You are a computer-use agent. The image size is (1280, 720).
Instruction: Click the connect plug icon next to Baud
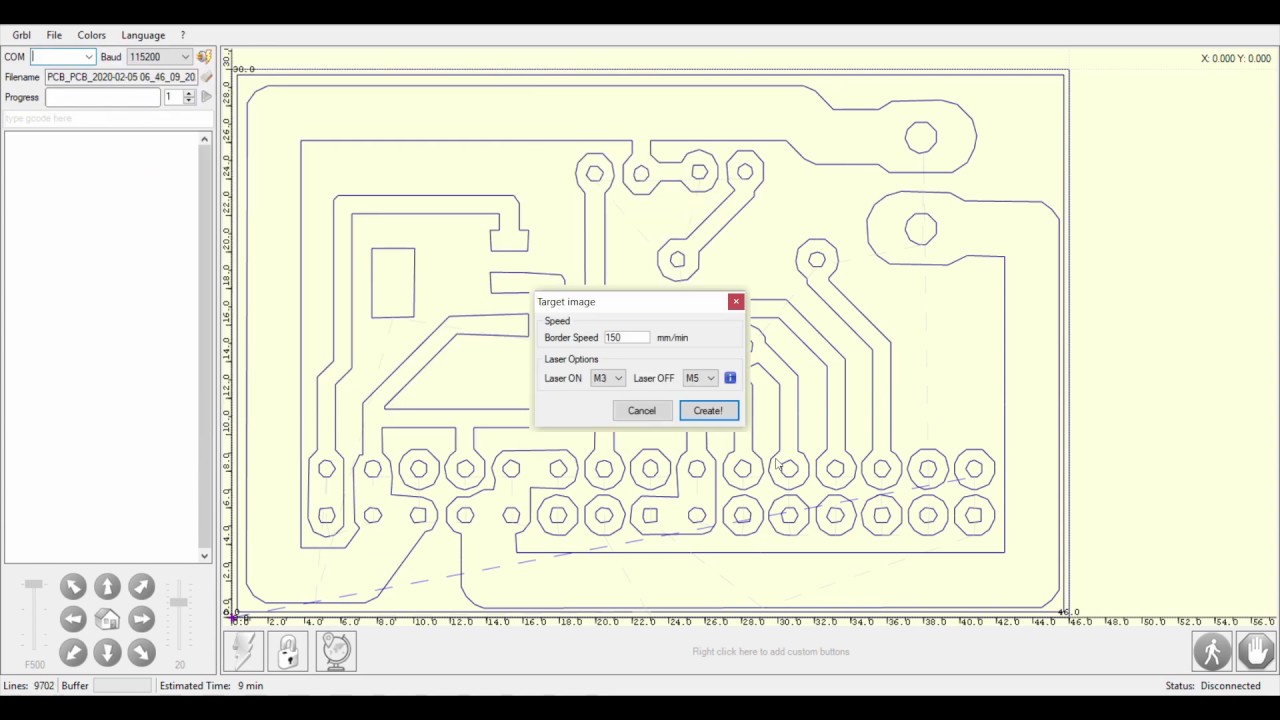[x=204, y=57]
